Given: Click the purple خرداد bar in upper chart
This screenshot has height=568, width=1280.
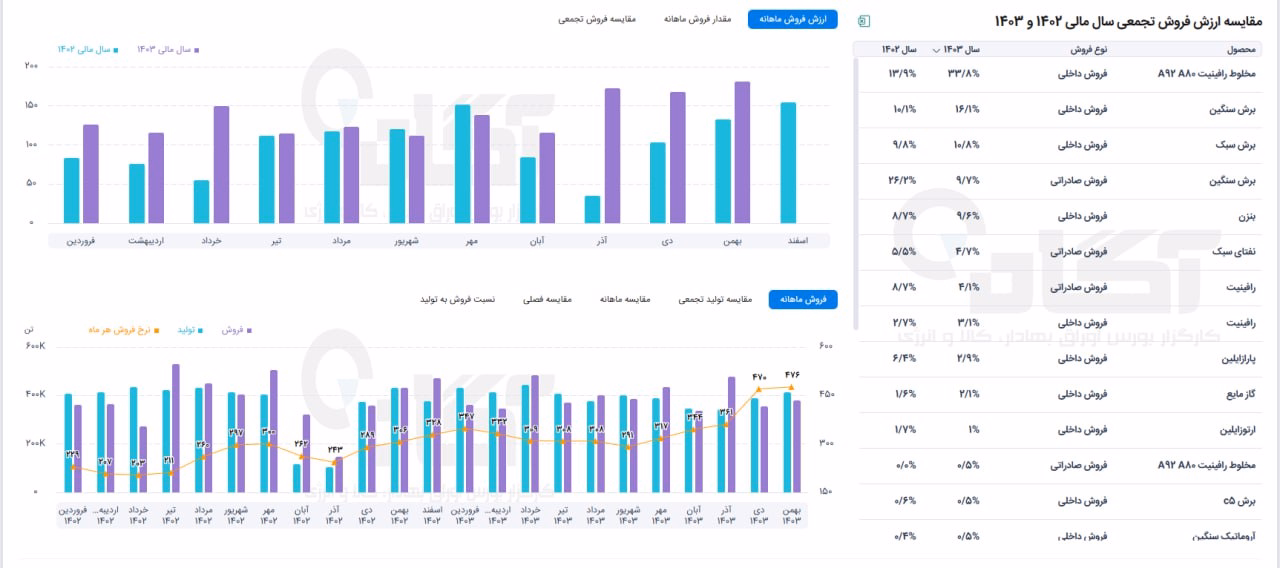Looking at the screenshot, I should 221,165.
